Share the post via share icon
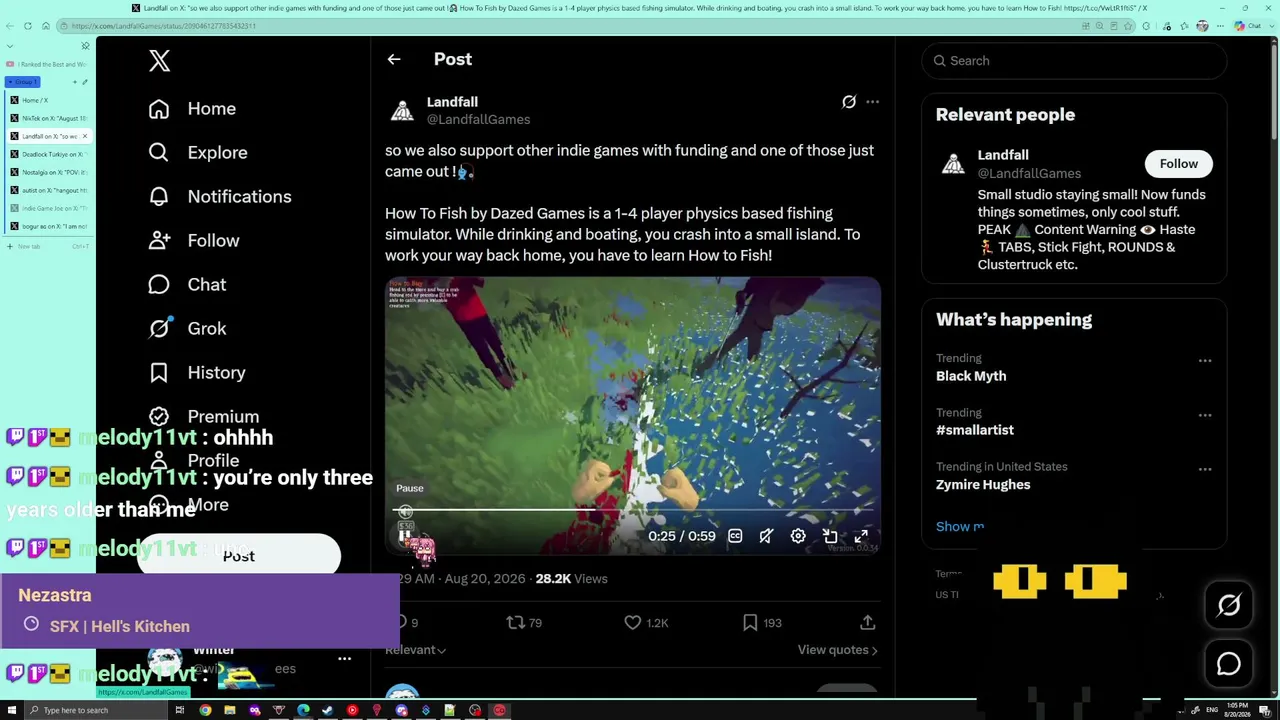1280x720 pixels. (x=868, y=623)
